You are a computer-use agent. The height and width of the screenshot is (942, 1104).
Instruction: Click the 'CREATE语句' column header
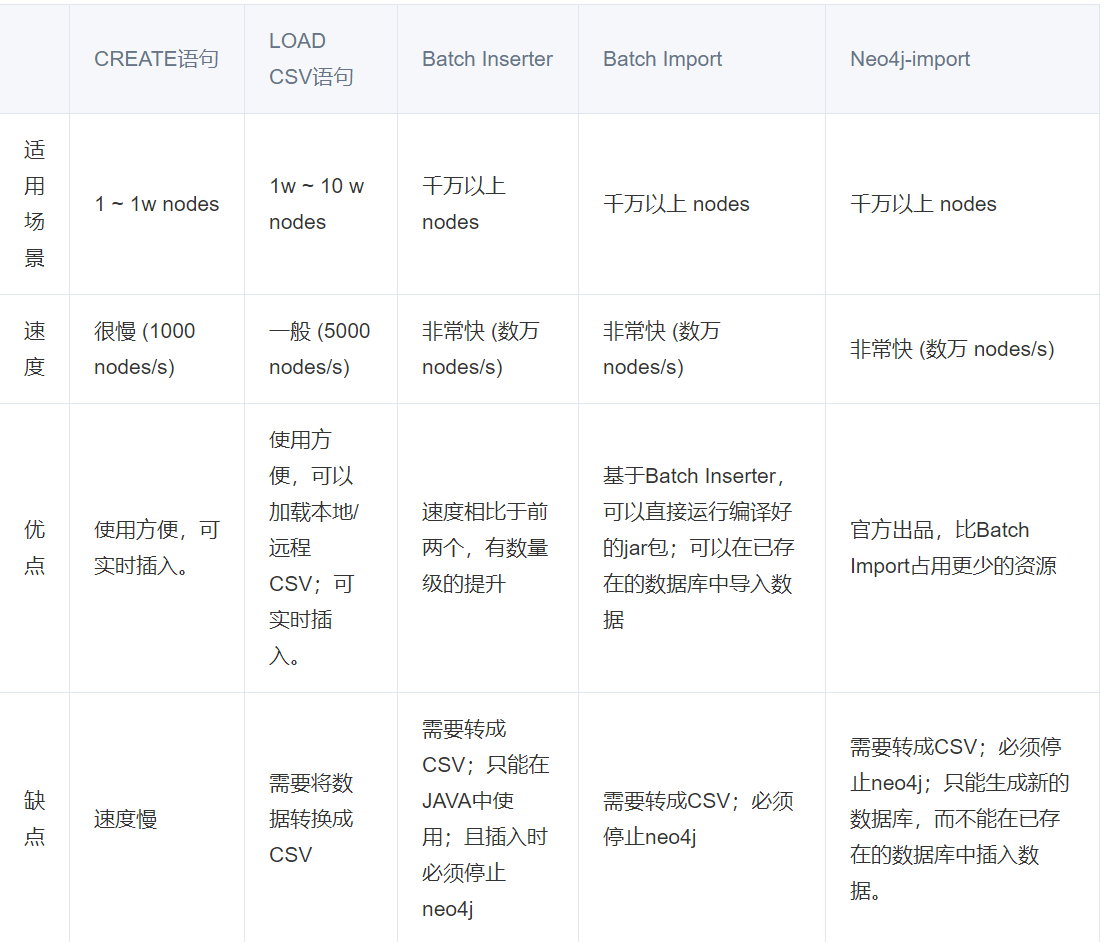[156, 59]
